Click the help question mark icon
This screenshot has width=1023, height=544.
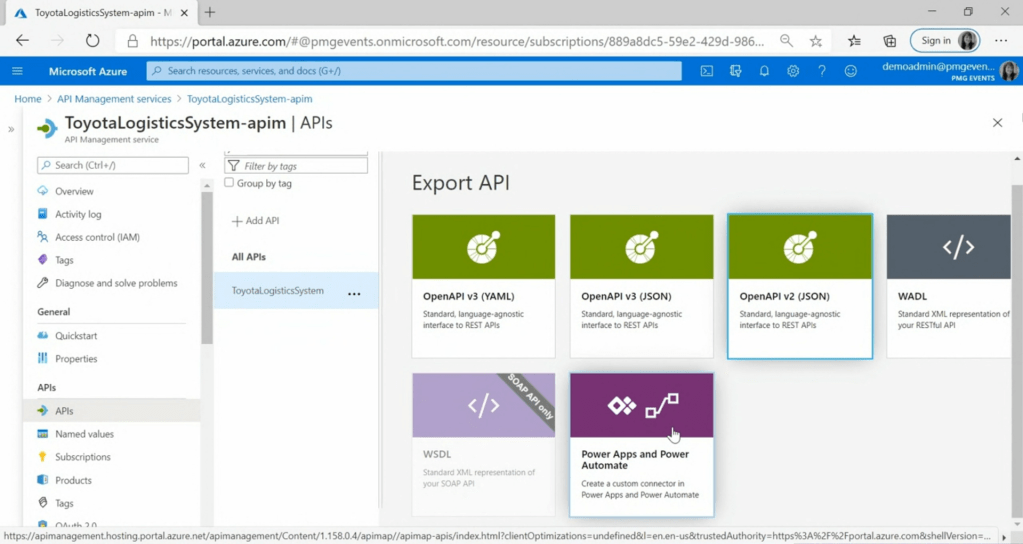tap(822, 71)
